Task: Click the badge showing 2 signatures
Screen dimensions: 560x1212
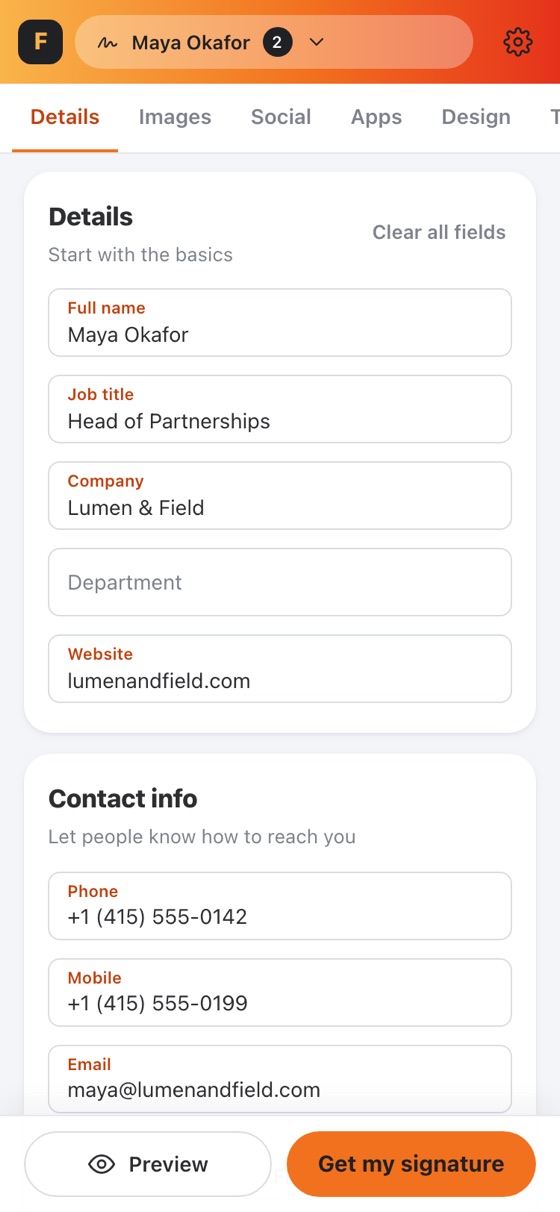Action: pyautogui.click(x=278, y=43)
